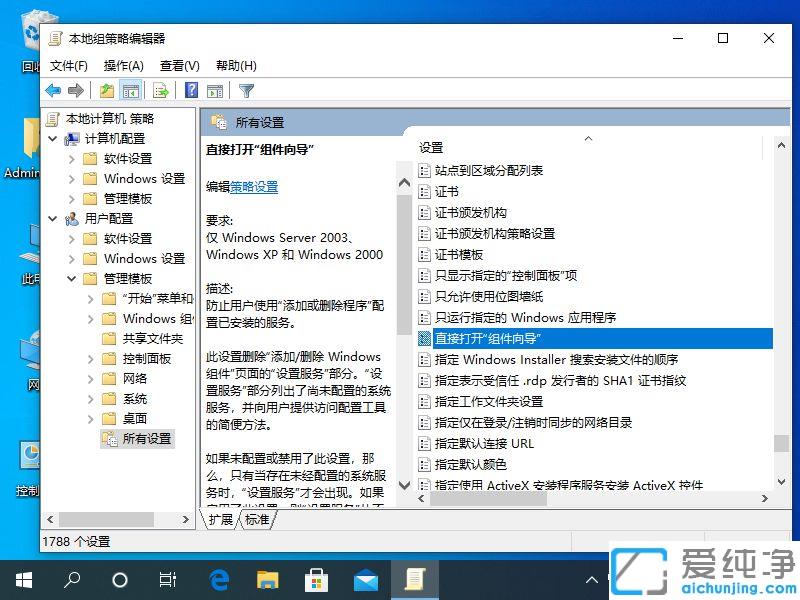Screen dimensions: 800x600
Task: Toggle the action pane icon
Action: [x=215, y=90]
